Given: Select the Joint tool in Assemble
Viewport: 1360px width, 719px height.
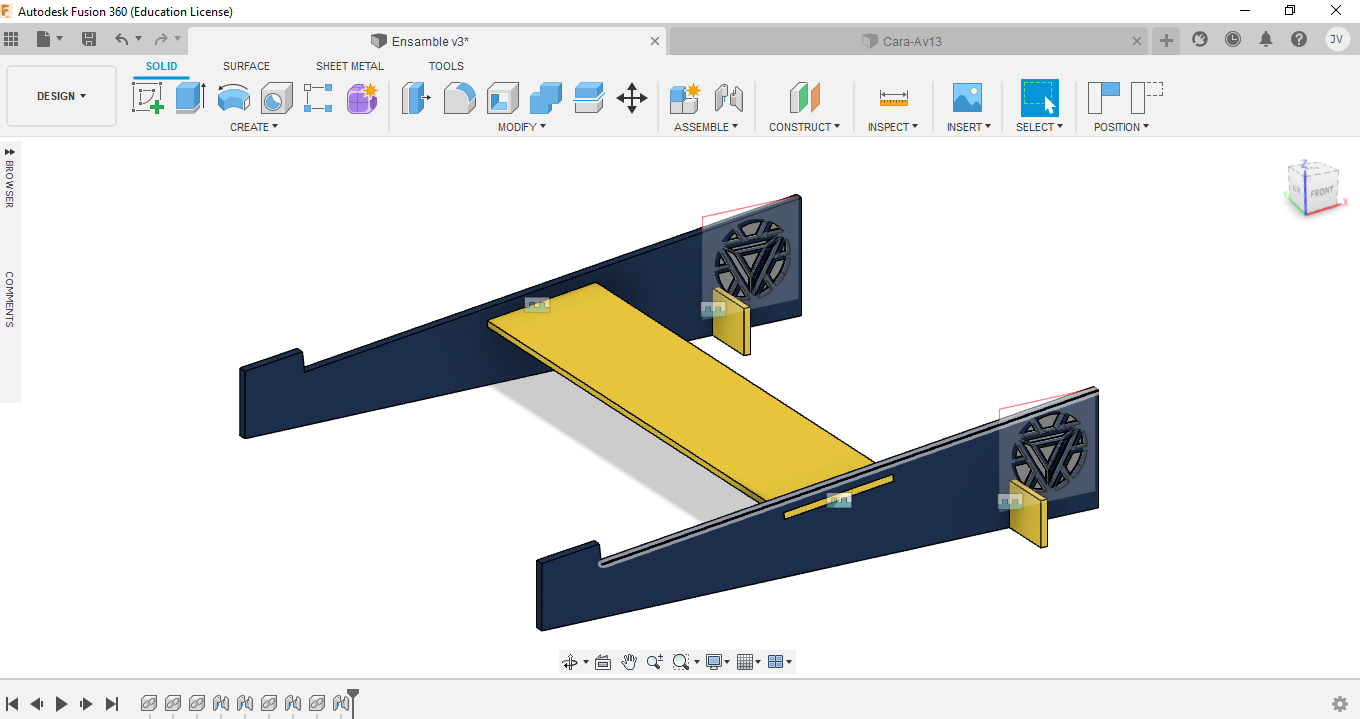Looking at the screenshot, I should 729,98.
